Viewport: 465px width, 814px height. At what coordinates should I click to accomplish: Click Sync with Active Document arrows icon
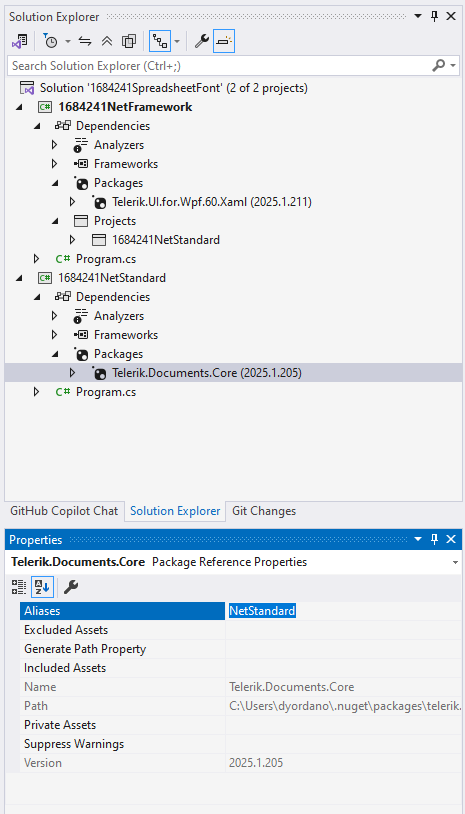tap(85, 42)
